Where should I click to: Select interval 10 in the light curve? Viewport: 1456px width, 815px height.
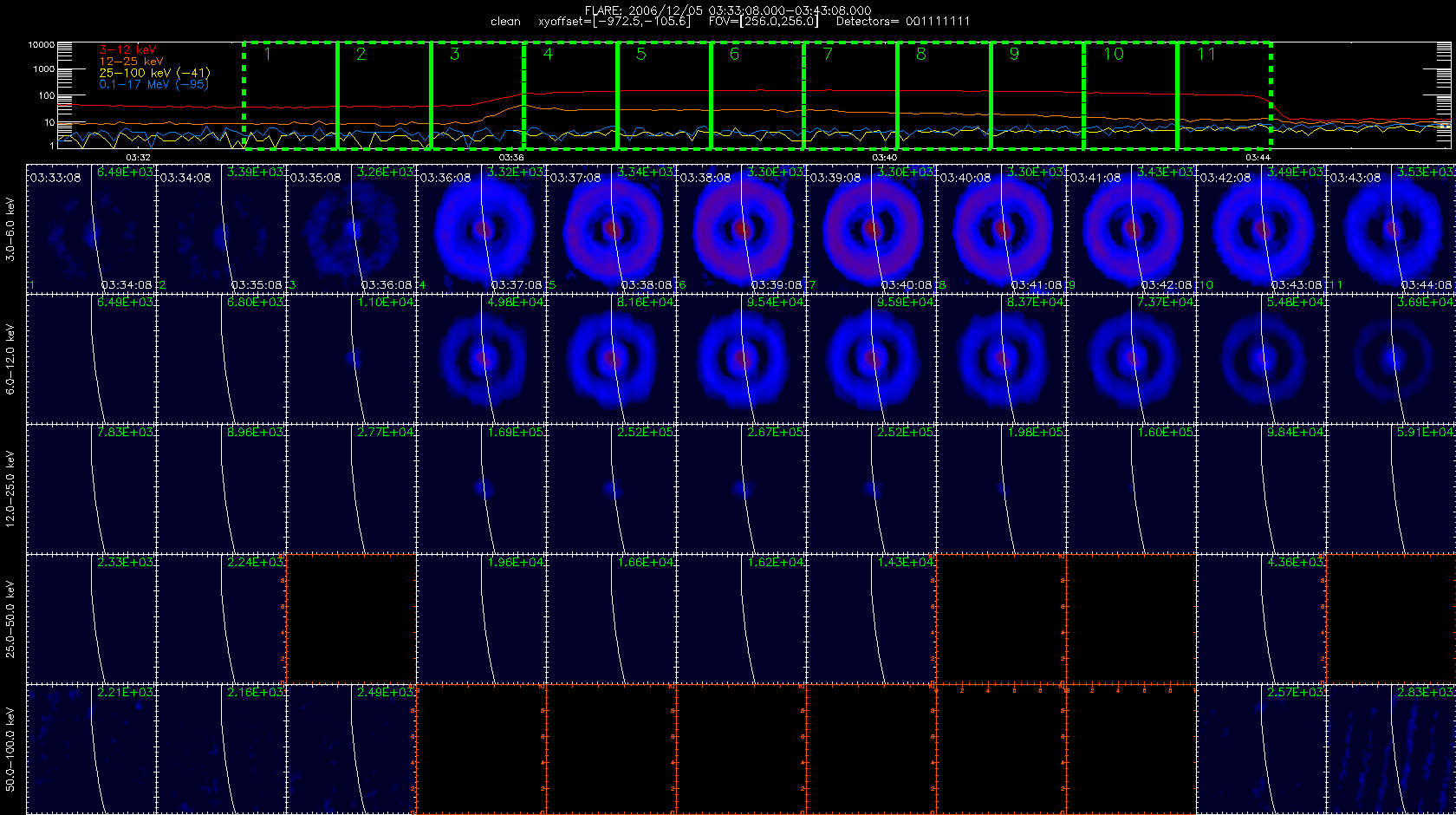pos(1130,95)
